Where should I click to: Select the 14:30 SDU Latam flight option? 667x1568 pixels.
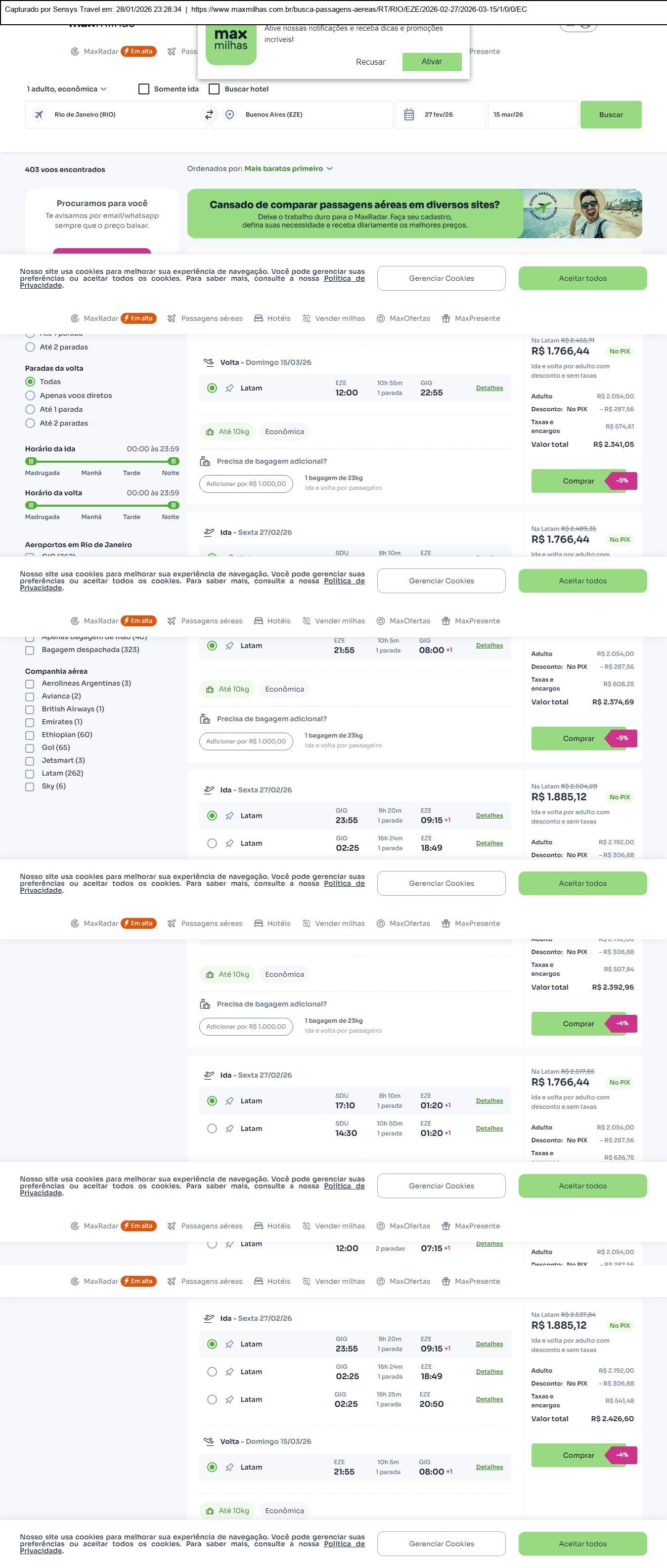click(x=212, y=1129)
